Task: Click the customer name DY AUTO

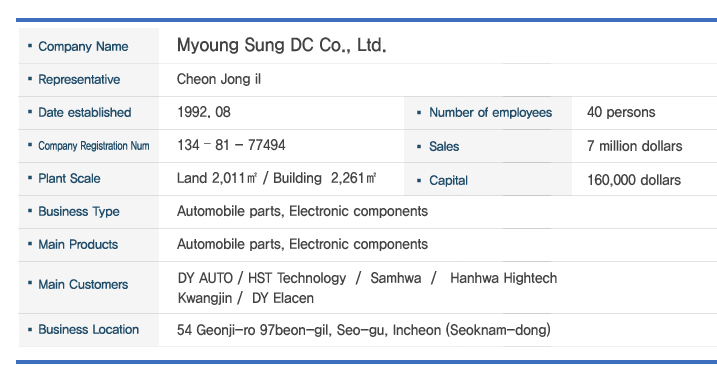Action: point(205,278)
